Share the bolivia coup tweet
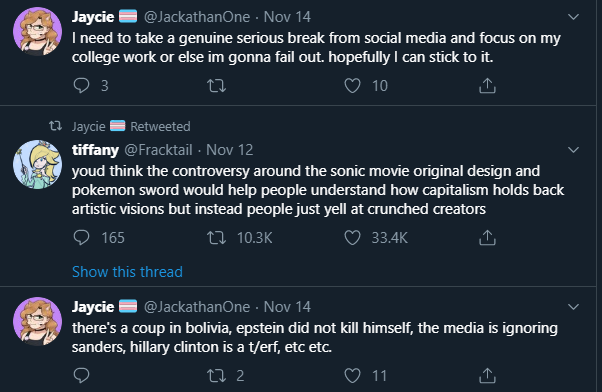The width and height of the screenshot is (602, 392). click(x=487, y=375)
